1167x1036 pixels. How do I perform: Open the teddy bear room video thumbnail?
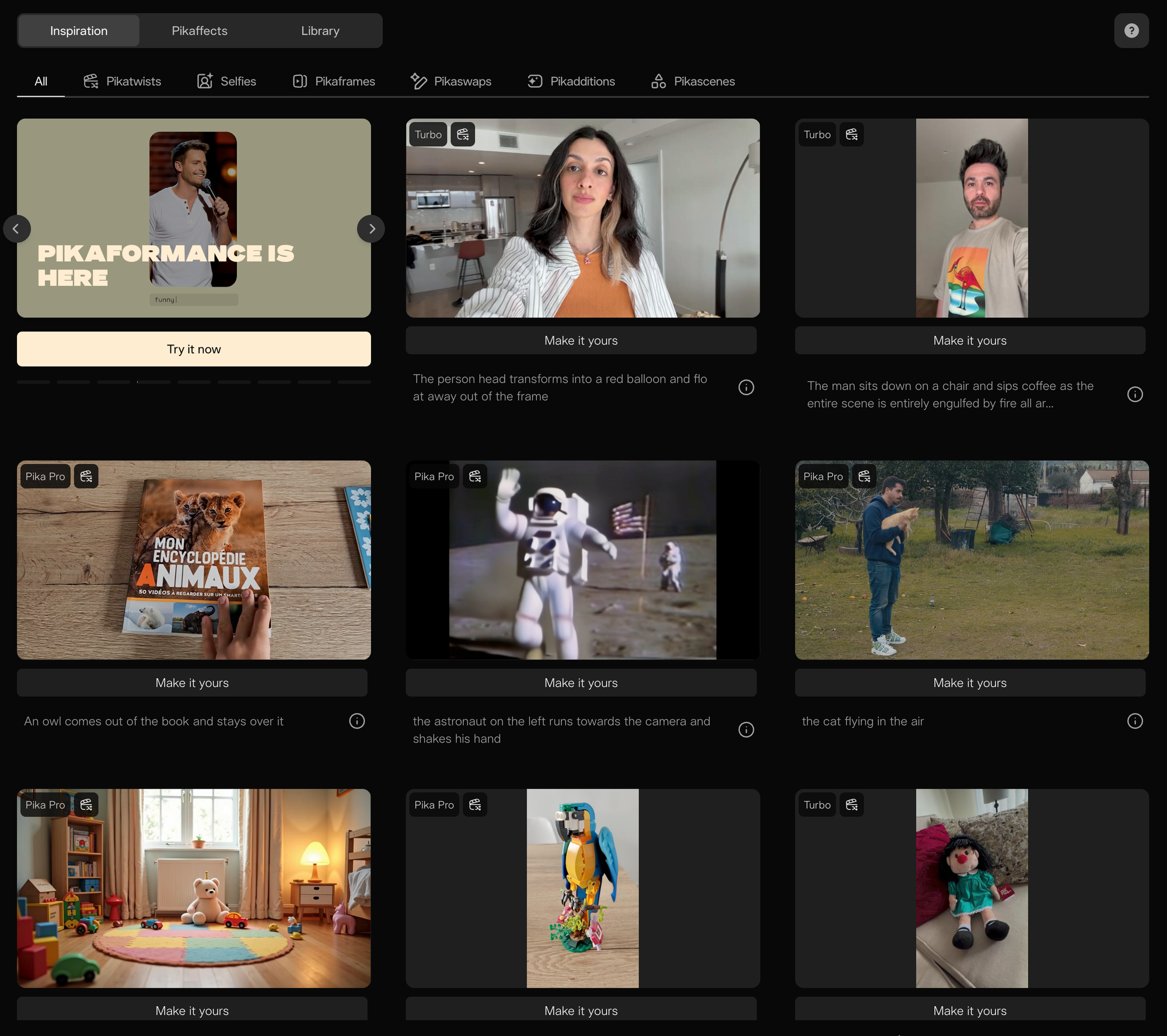click(194, 888)
